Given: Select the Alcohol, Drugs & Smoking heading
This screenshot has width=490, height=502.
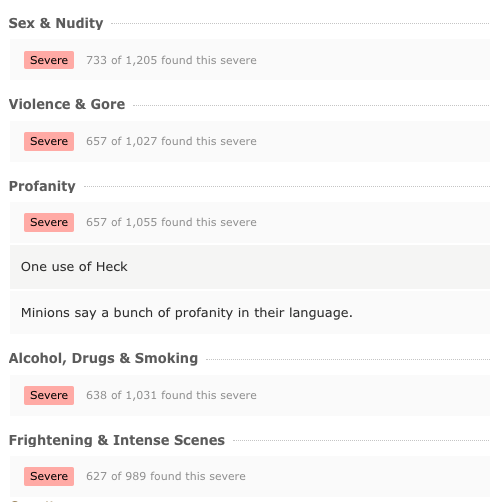Looking at the screenshot, I should click(103, 358).
